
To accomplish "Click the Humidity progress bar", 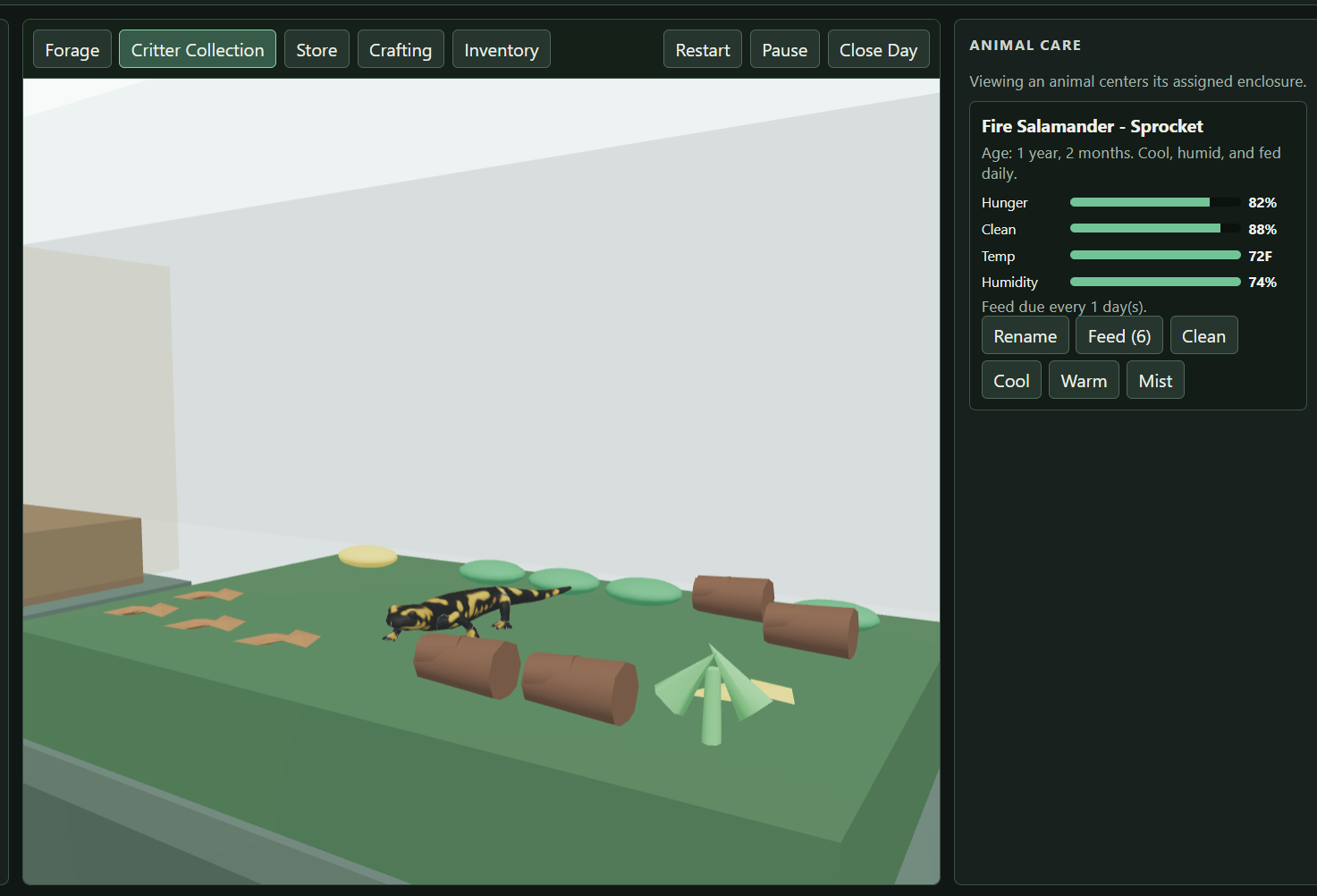I will click(1155, 282).
